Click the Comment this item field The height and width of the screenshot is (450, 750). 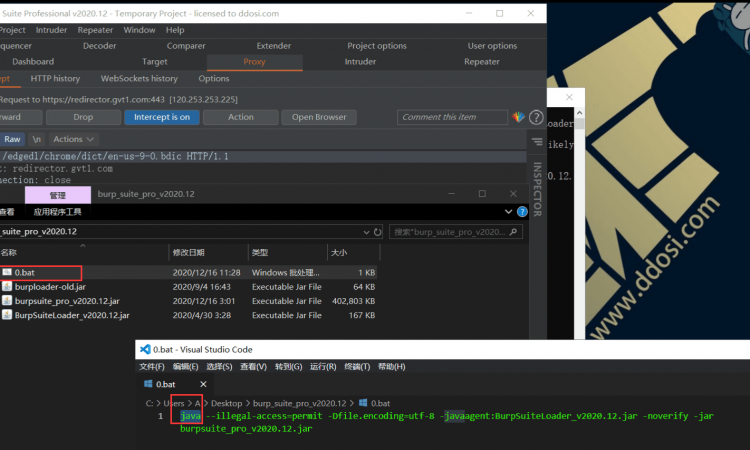pyautogui.click(x=452, y=117)
